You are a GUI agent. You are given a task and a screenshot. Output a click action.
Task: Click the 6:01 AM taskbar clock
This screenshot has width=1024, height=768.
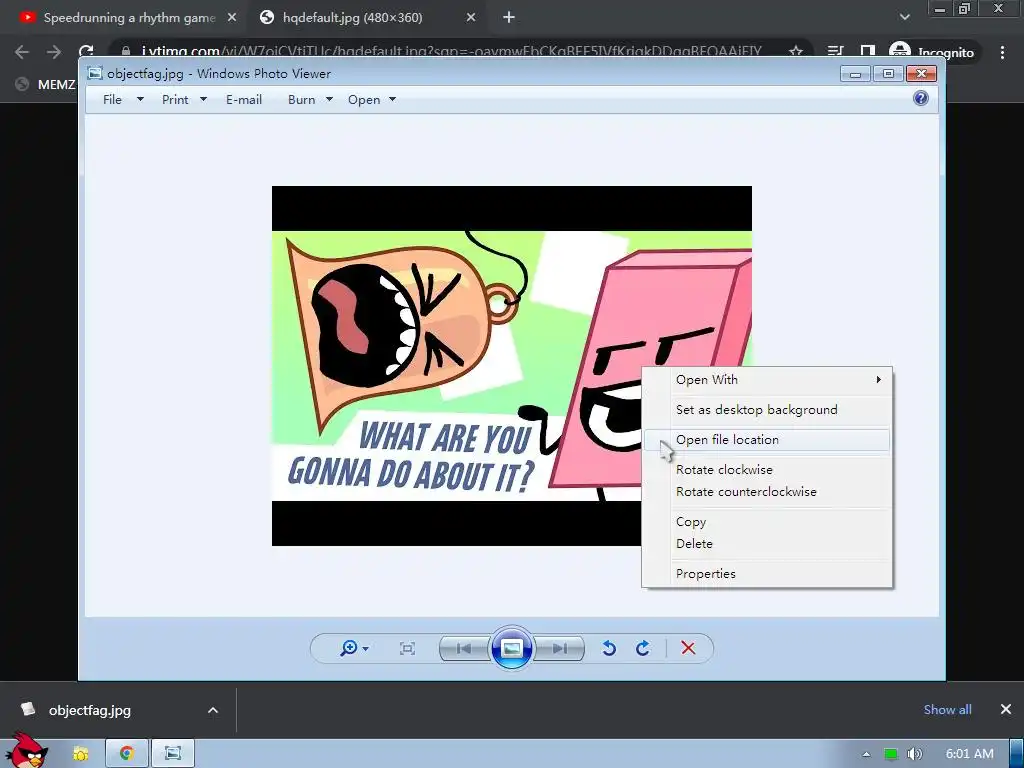point(970,754)
